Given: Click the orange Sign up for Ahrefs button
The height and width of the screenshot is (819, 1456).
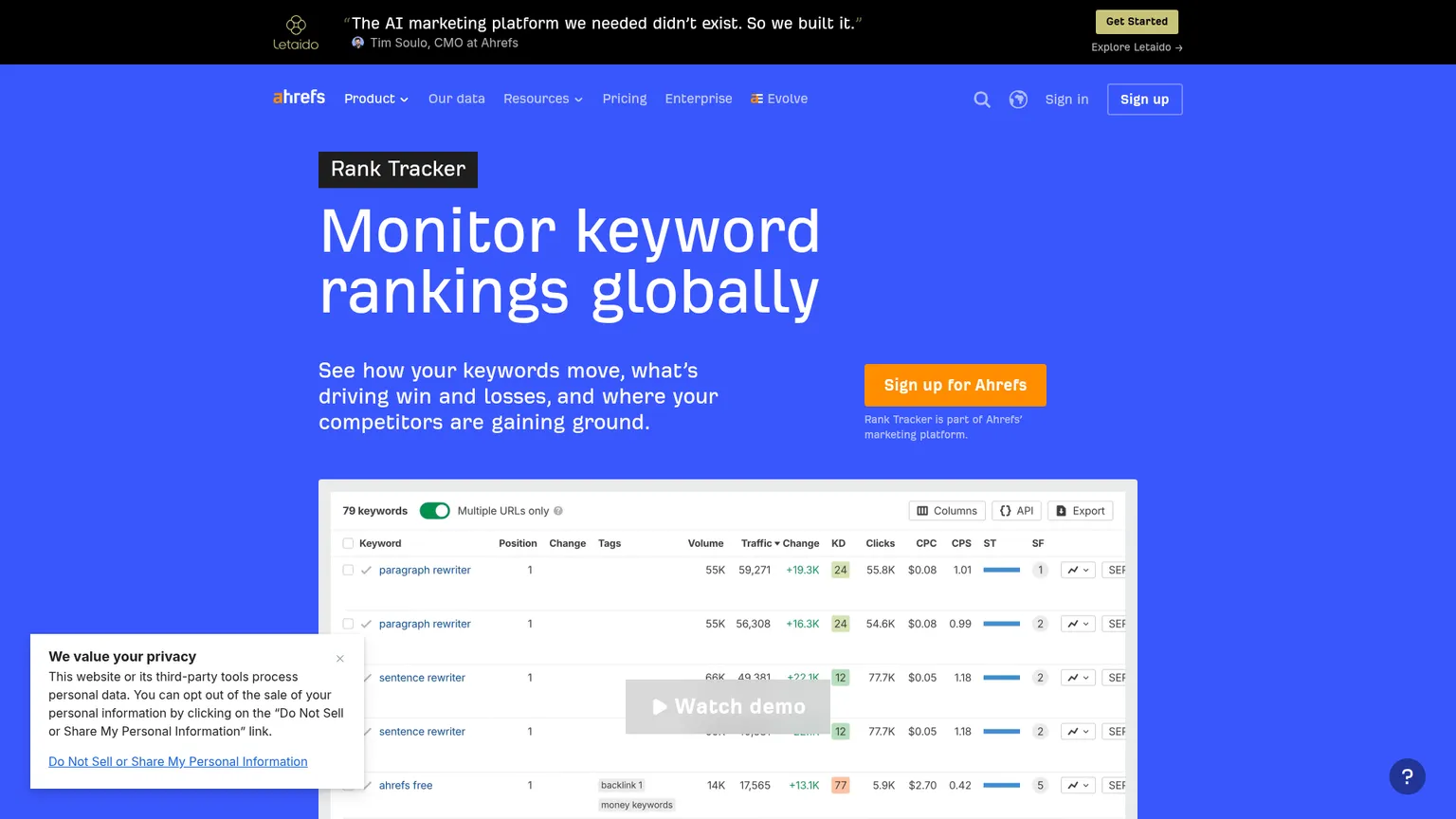Looking at the screenshot, I should pos(955,385).
